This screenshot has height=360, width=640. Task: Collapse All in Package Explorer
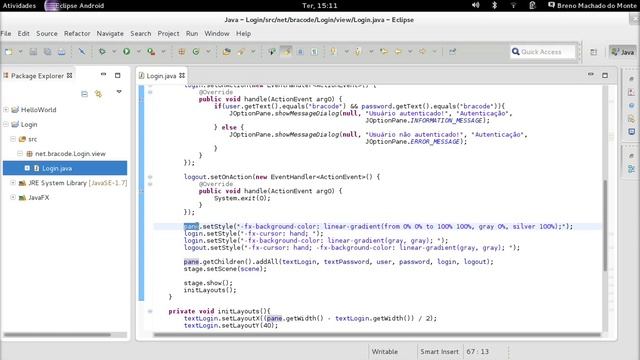tap(84, 94)
